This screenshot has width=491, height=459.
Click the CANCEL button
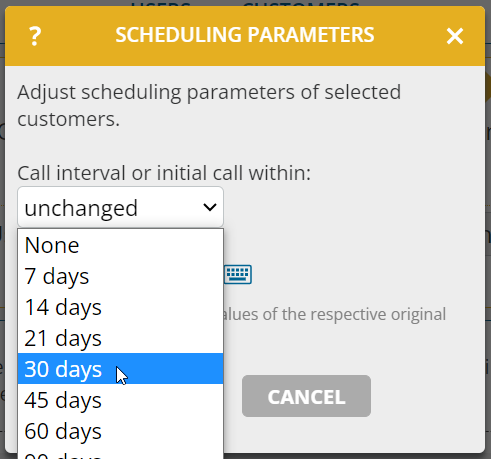[x=306, y=396]
